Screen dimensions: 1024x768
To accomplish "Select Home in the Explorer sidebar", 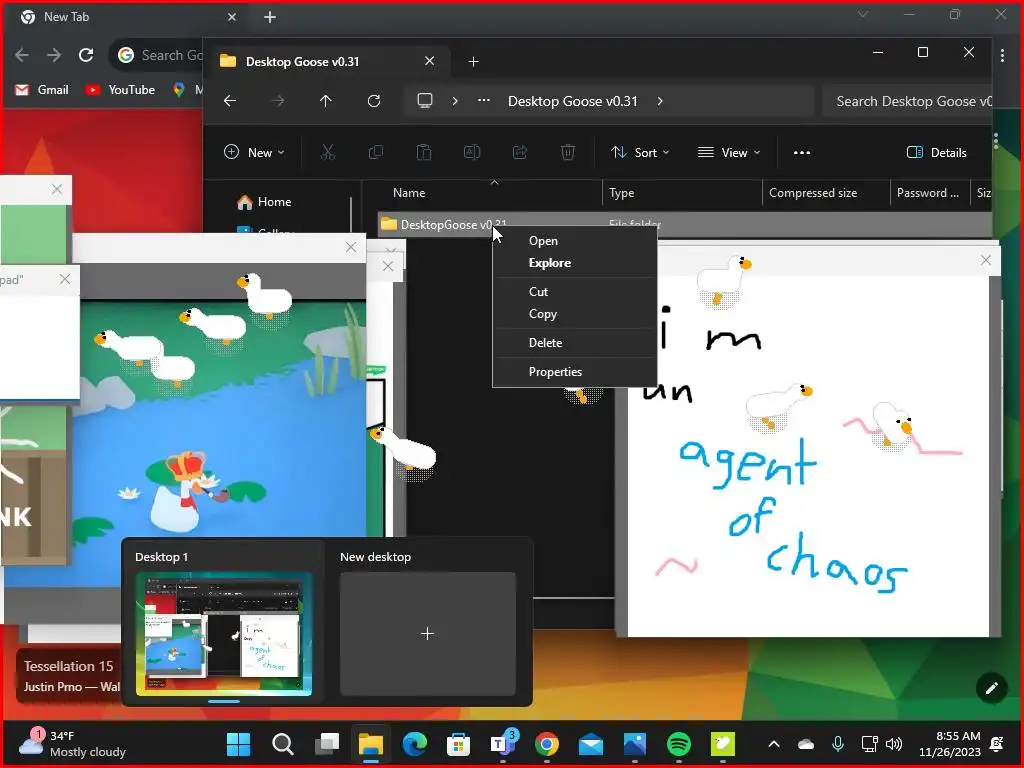I will click(264, 202).
